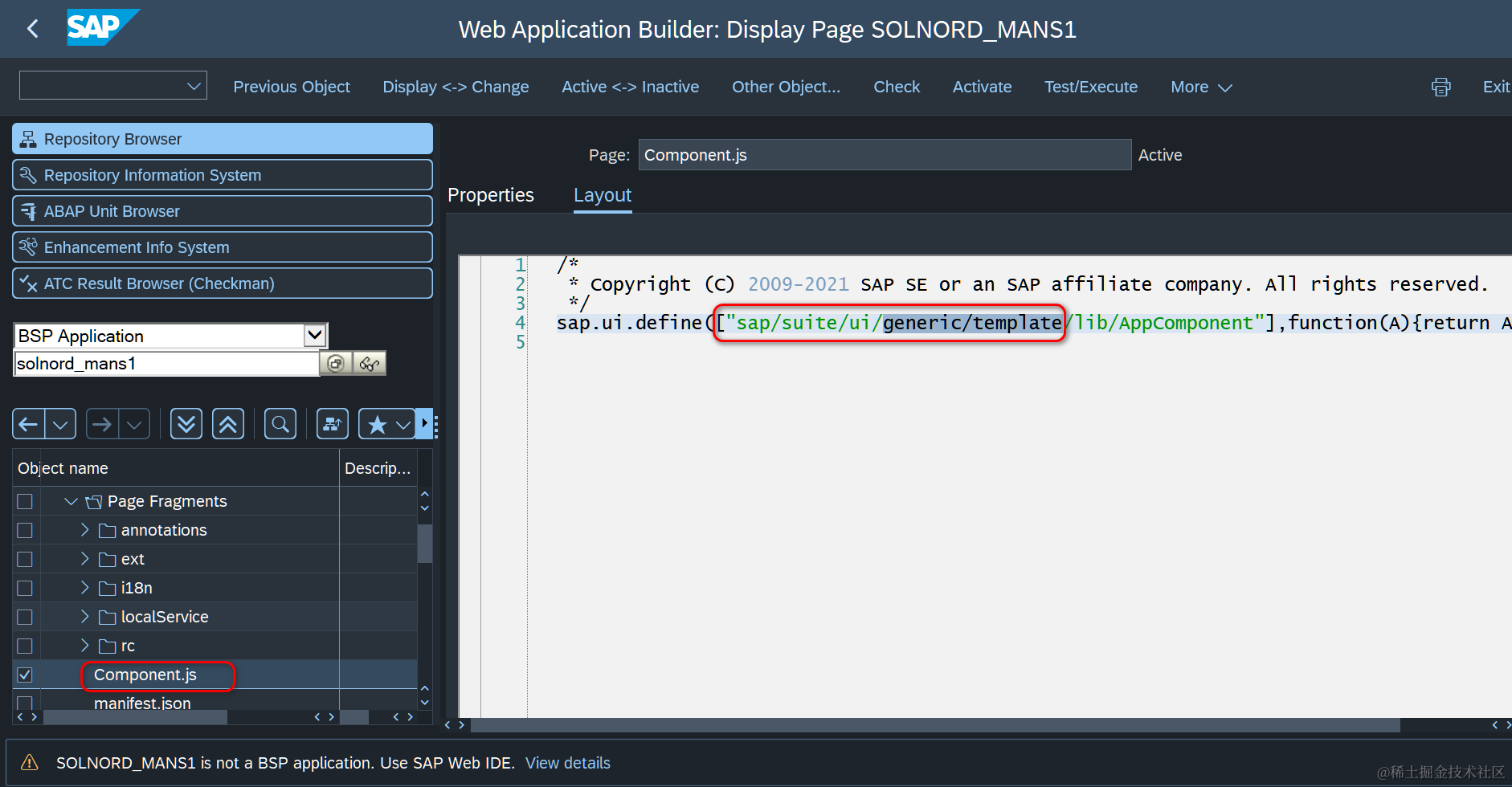Viewport: 1512px width, 787px height.
Task: Click the annotations folder icon
Action: click(x=108, y=530)
